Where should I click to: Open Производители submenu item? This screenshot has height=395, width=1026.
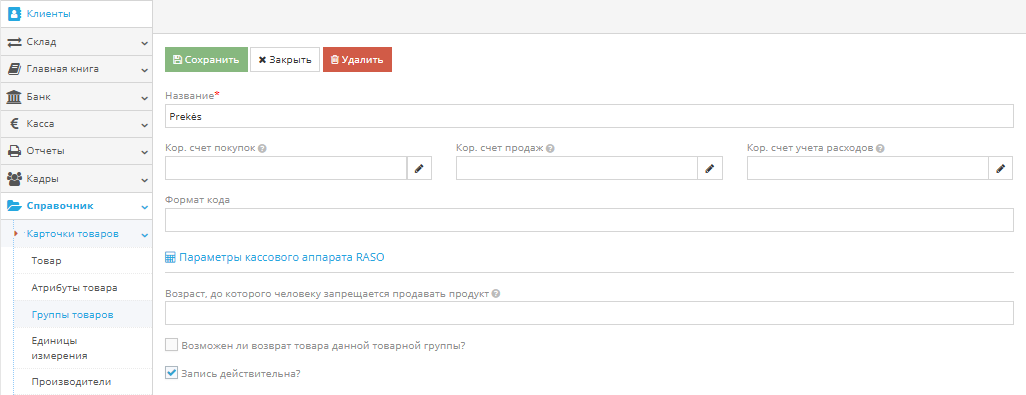point(82,382)
